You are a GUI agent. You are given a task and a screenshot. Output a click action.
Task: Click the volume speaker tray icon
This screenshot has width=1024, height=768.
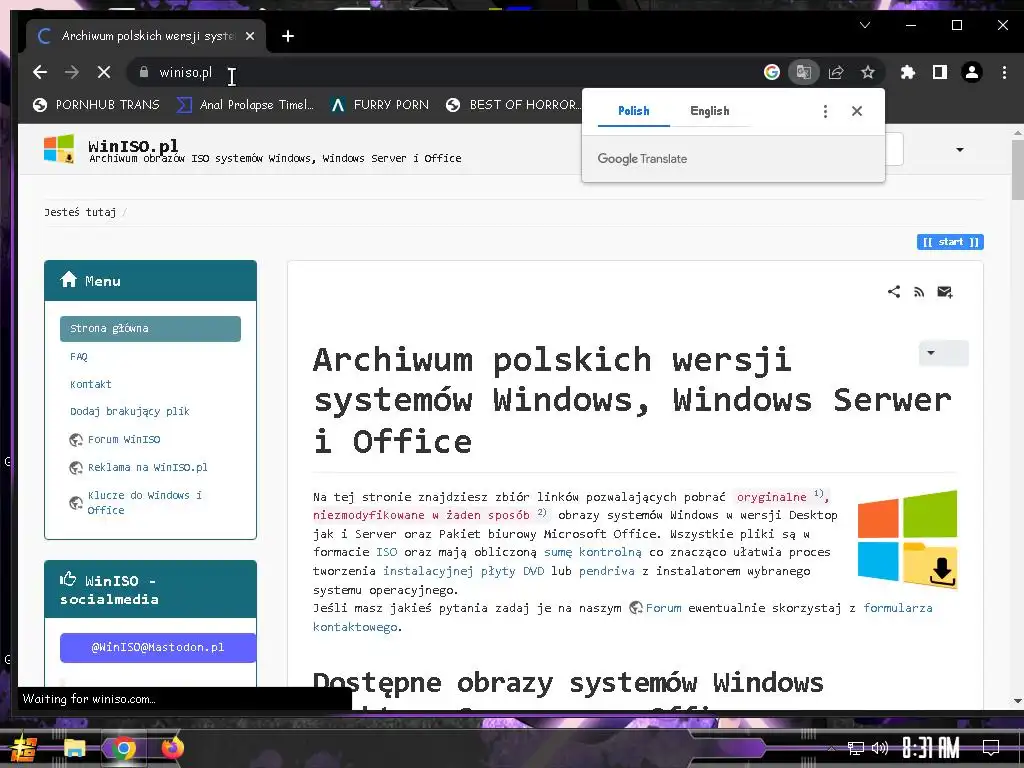(x=880, y=748)
